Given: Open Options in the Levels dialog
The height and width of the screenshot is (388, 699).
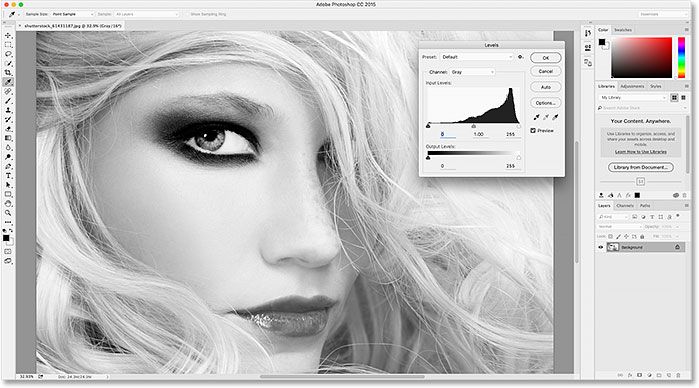Looking at the screenshot, I should click(546, 103).
